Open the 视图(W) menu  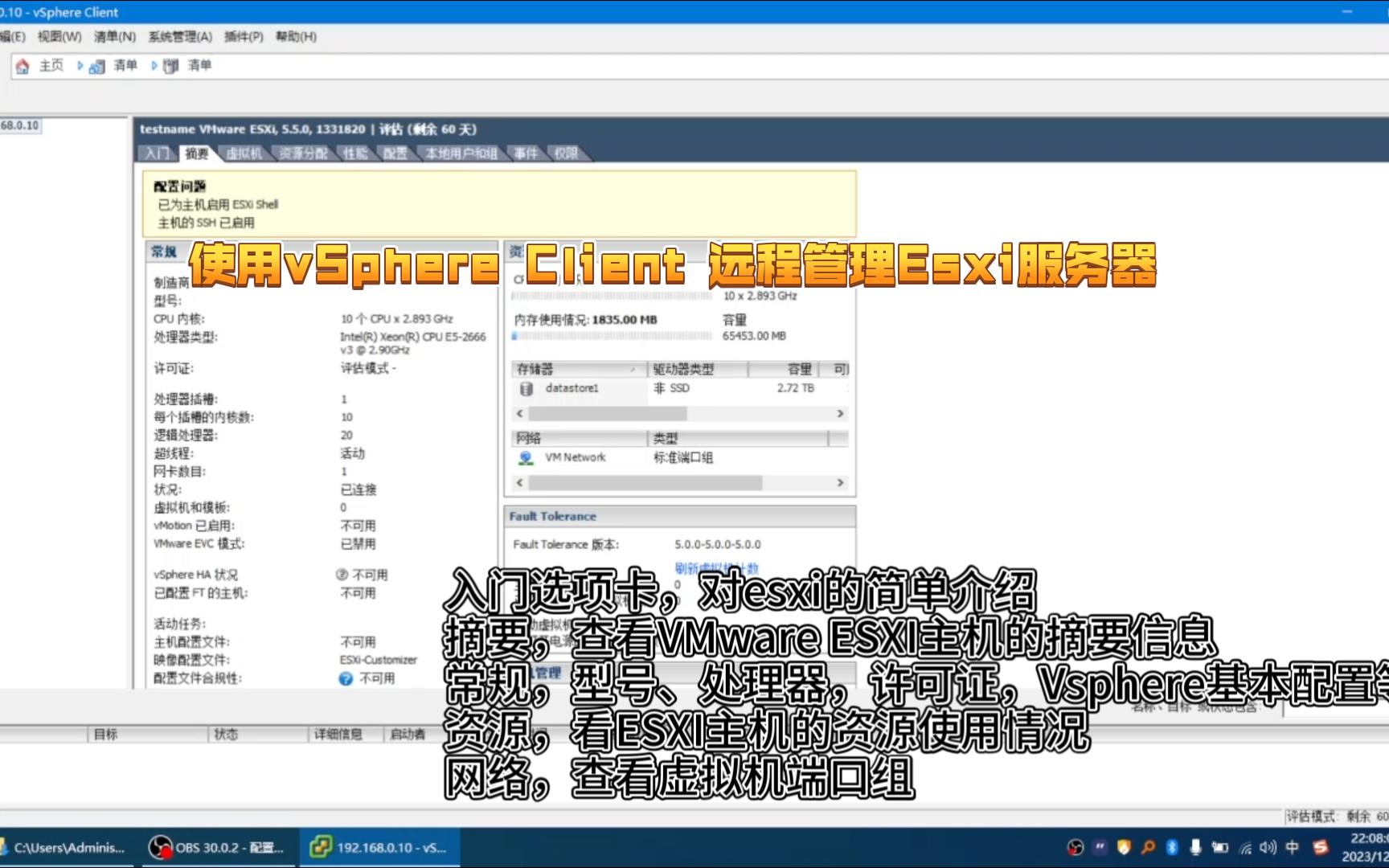tap(59, 37)
